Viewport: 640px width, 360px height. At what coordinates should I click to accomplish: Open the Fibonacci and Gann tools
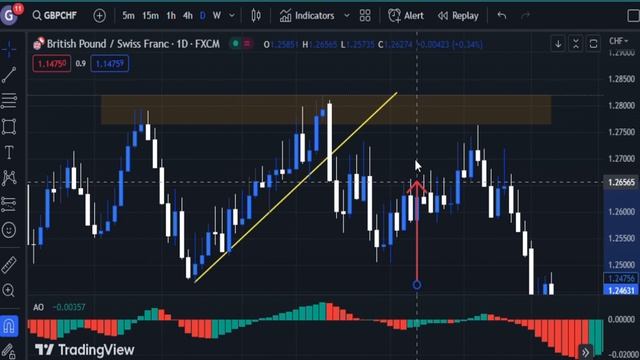pyautogui.click(x=9, y=100)
